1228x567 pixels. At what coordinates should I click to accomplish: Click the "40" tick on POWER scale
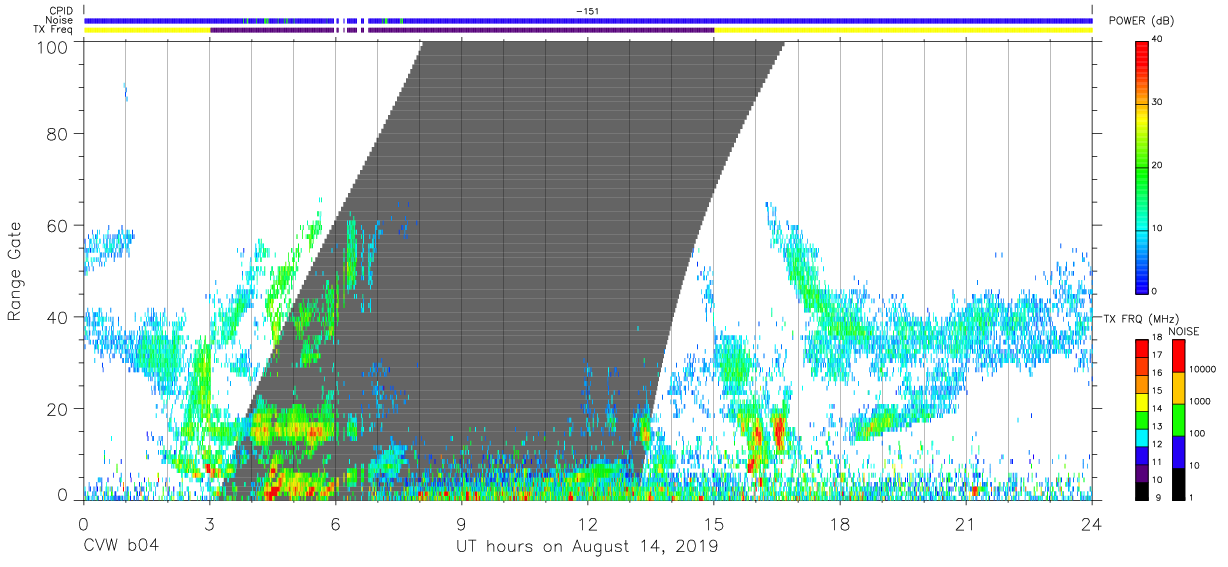click(x=1157, y=38)
